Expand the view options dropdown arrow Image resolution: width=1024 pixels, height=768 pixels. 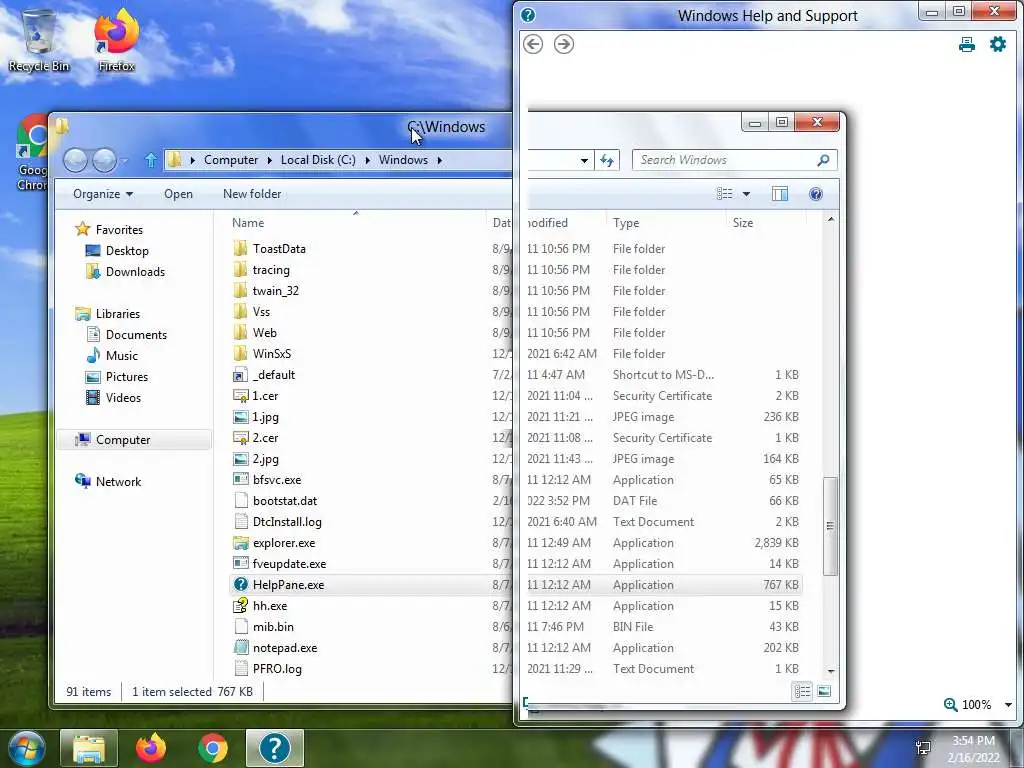click(746, 194)
